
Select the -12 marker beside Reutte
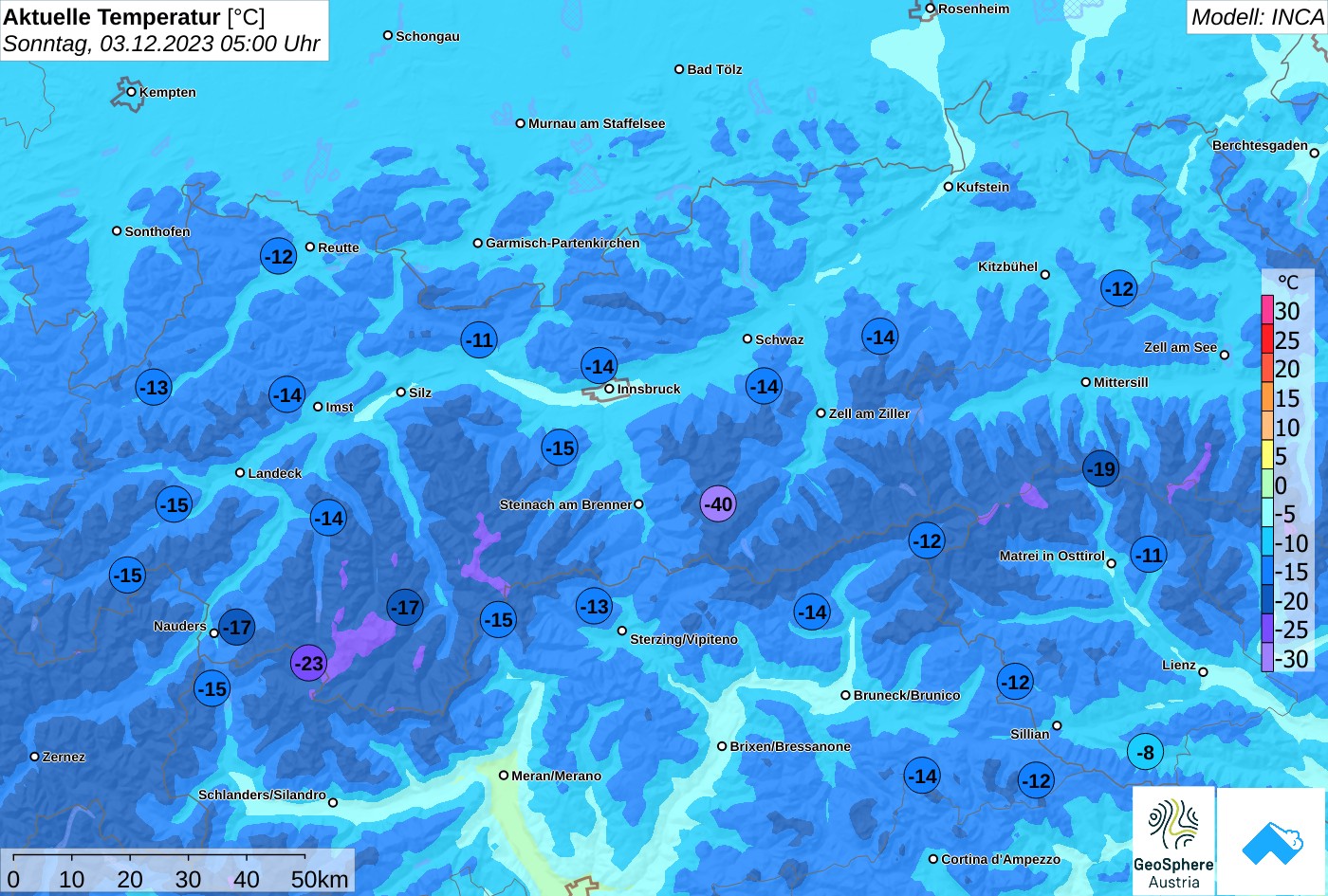coord(279,256)
